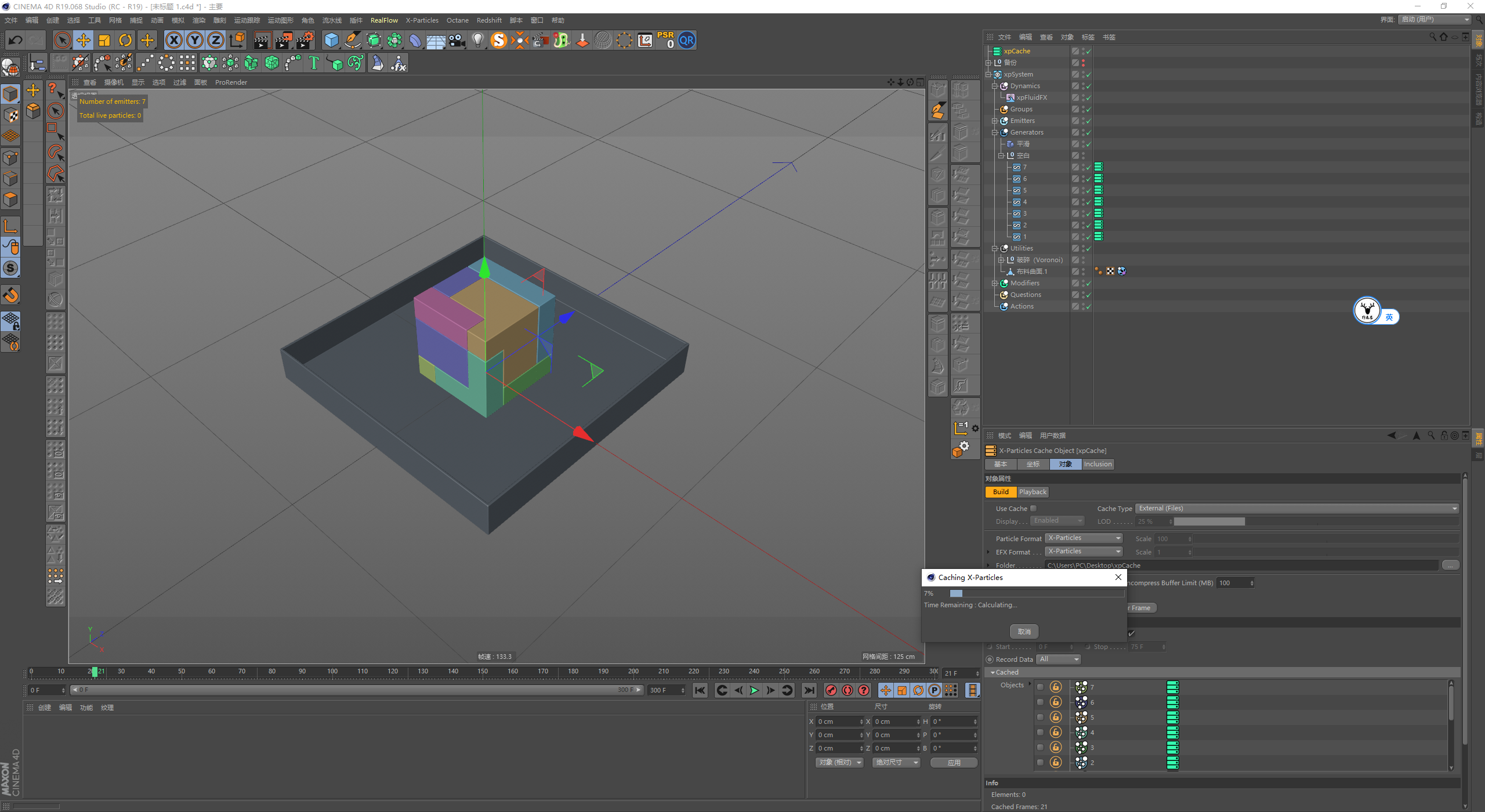Click the question mark help cursor tool
Screen dimensions: 1485x812
pos(55,89)
